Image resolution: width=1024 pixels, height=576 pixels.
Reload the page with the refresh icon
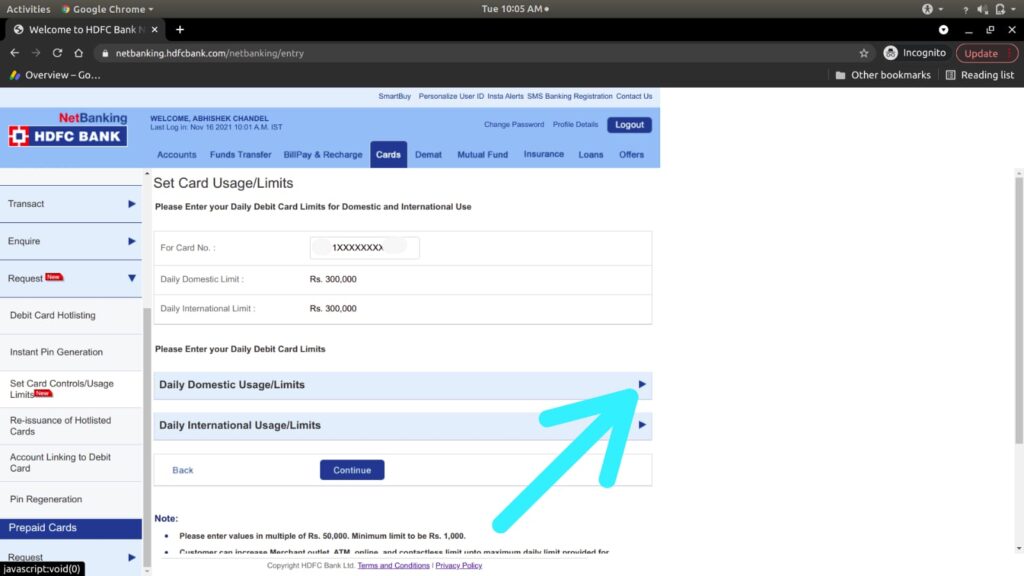57,53
